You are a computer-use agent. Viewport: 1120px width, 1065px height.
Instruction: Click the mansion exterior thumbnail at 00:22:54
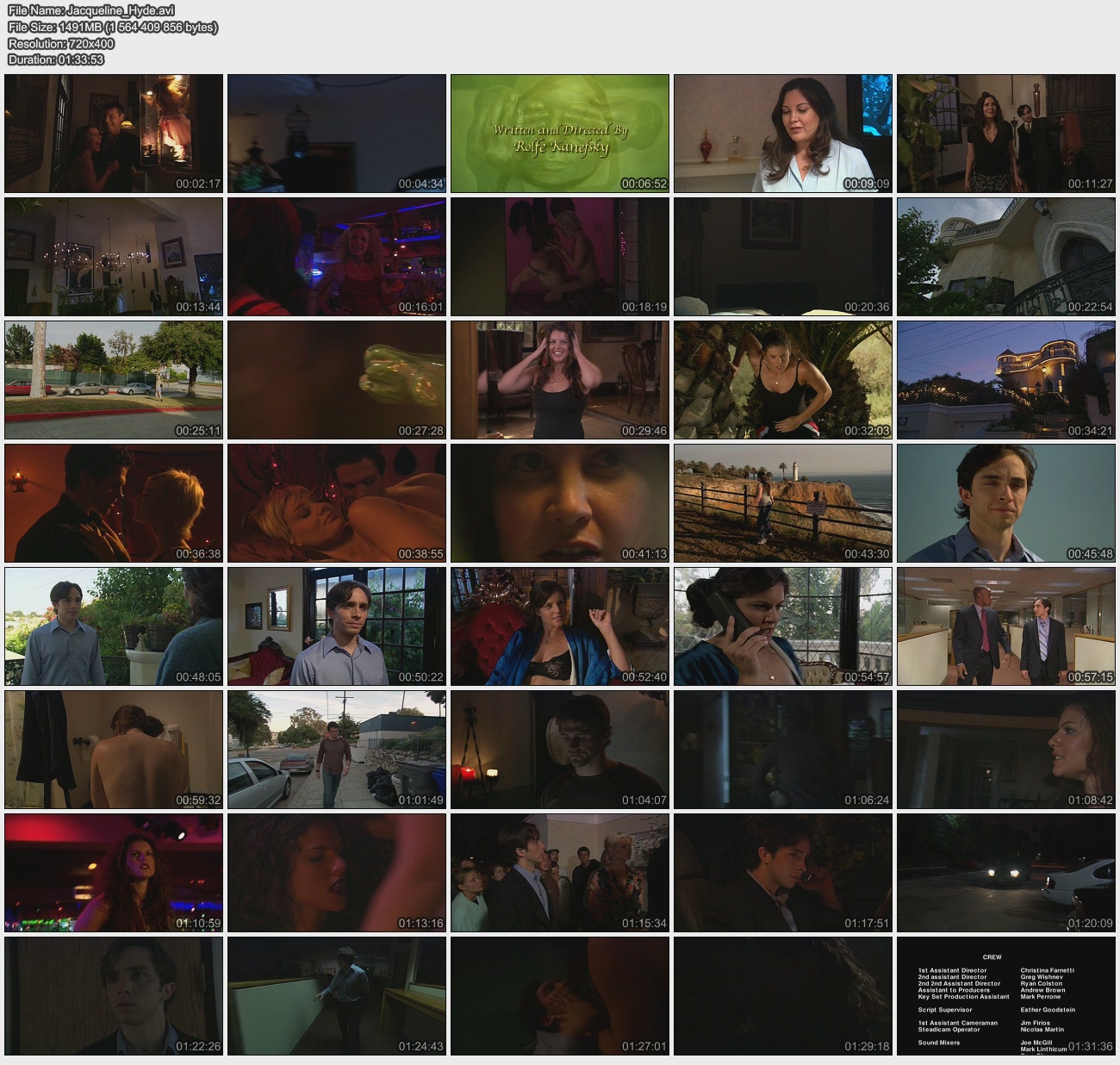coord(1006,257)
